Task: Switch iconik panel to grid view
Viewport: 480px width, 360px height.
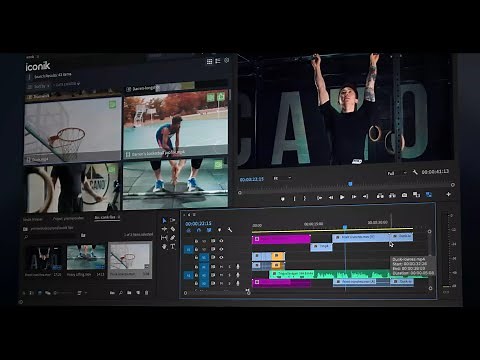Action: pyautogui.click(x=209, y=61)
